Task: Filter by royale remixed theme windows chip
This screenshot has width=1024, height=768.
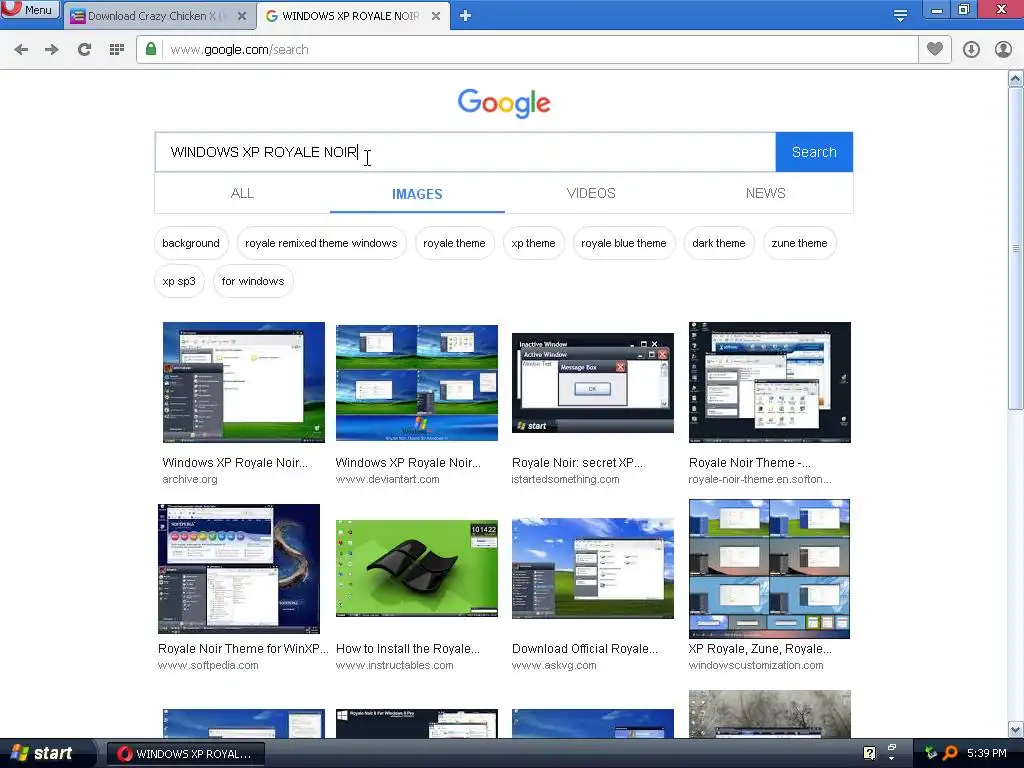Action: pyautogui.click(x=321, y=243)
